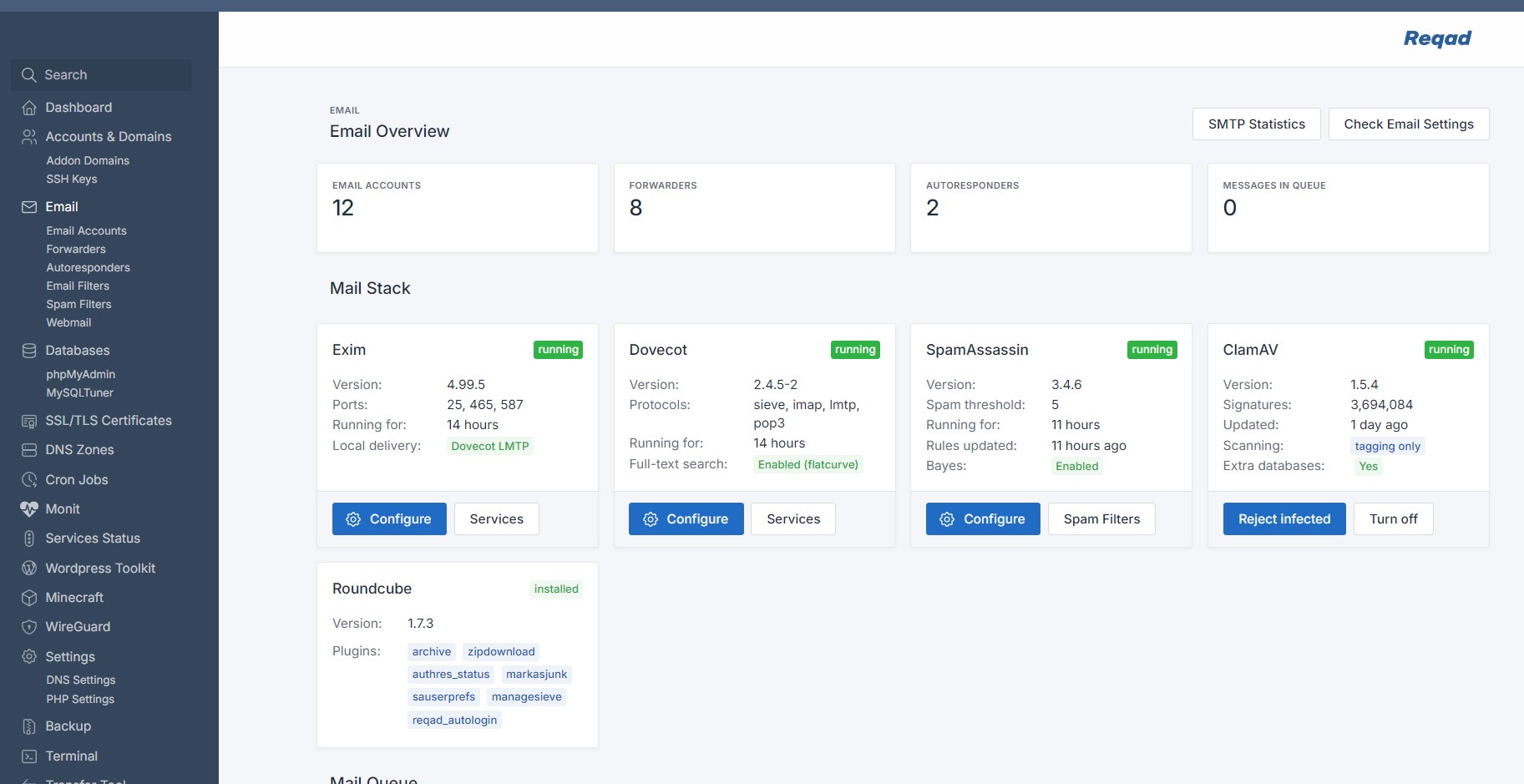The width and height of the screenshot is (1524, 784).
Task: Click the SMTP Statistics button
Action: click(1257, 124)
